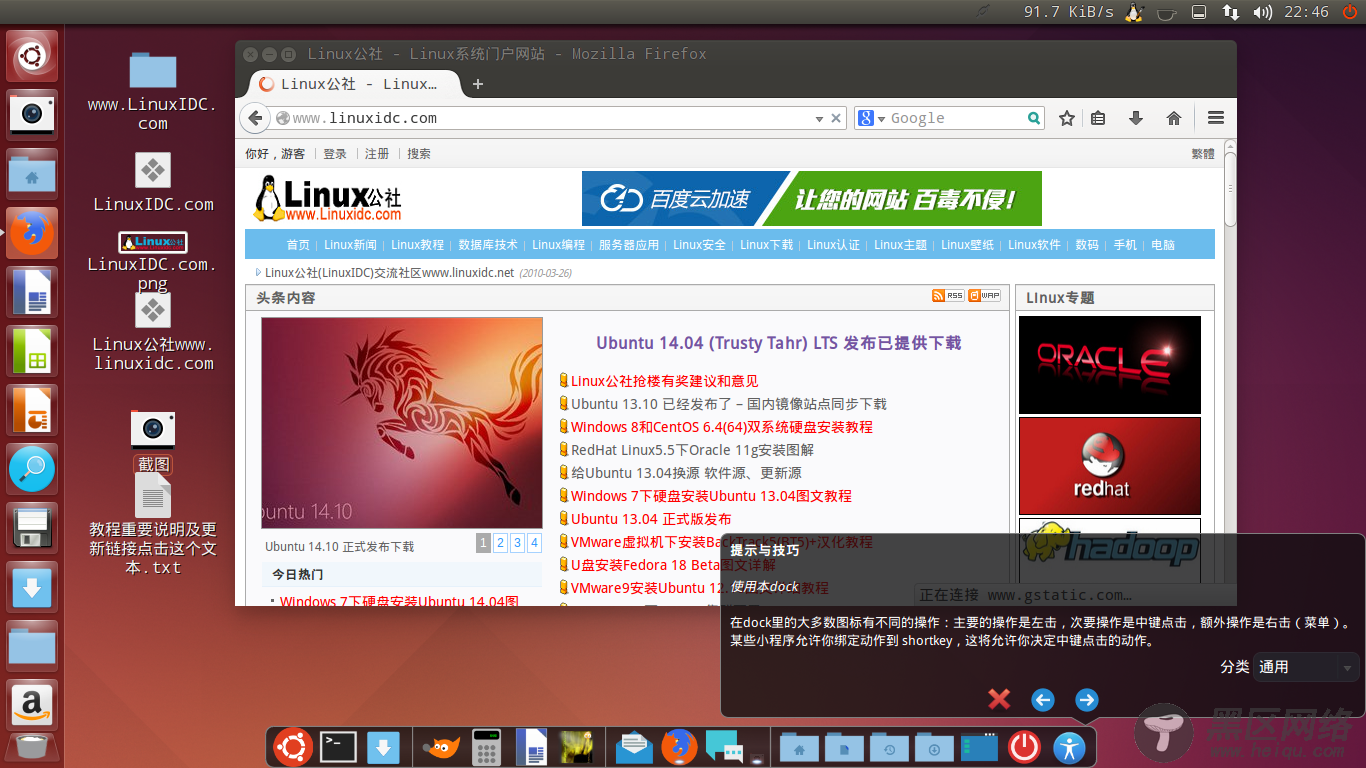Click the Firefox back button

tap(255, 118)
